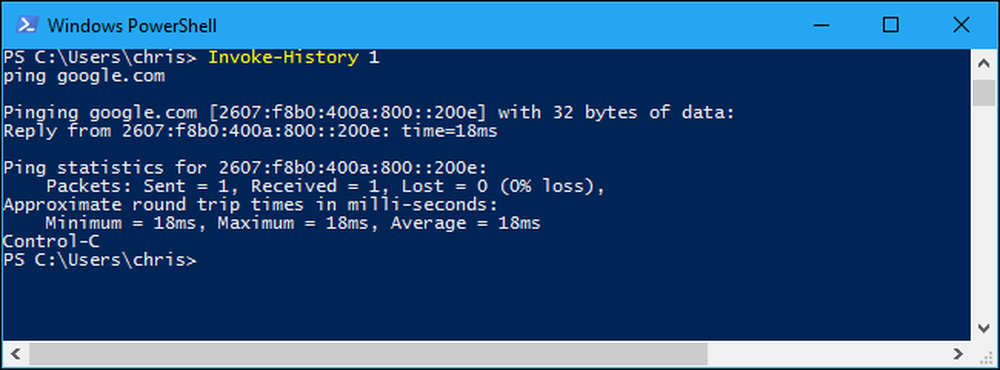
Task: Click the Invoke-History command text
Action: (283, 57)
